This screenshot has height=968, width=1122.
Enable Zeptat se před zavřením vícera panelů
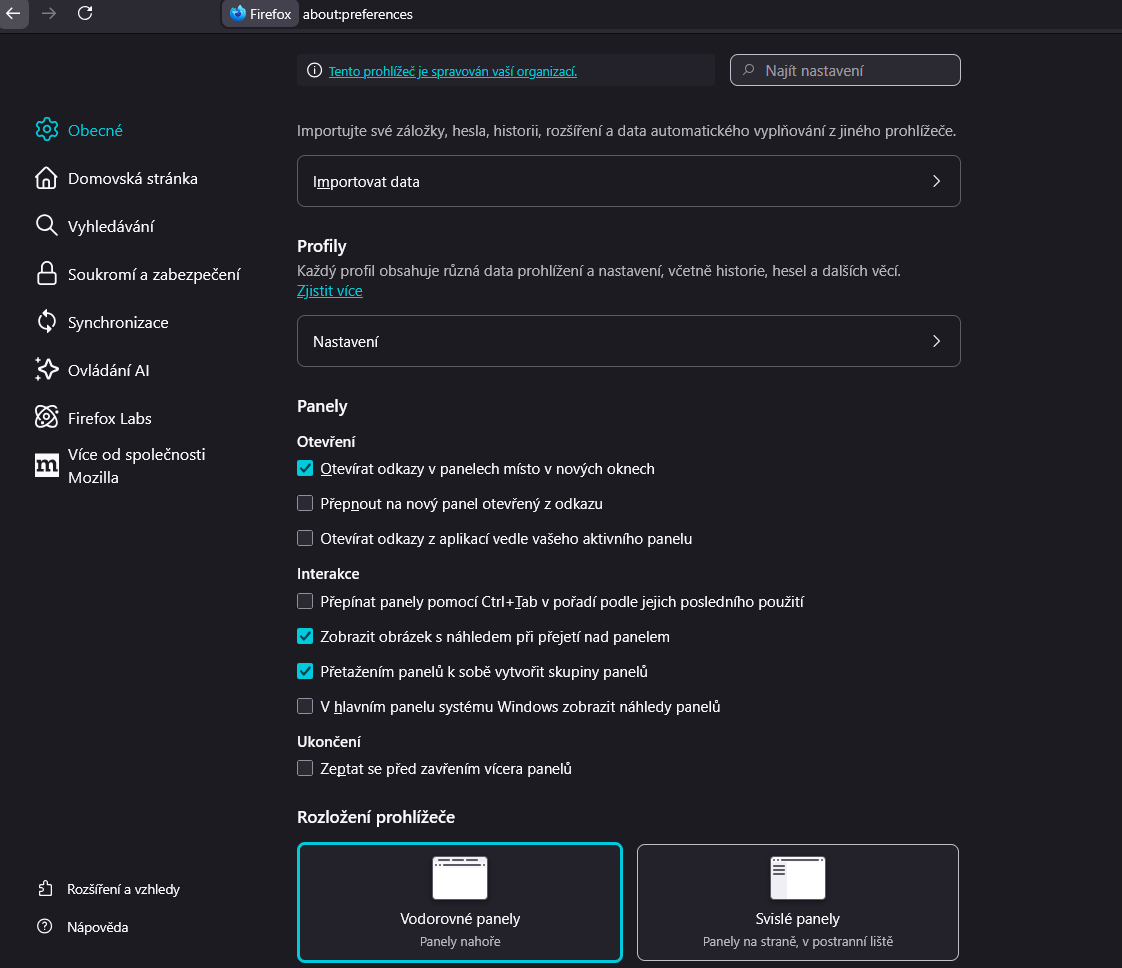[x=305, y=768]
